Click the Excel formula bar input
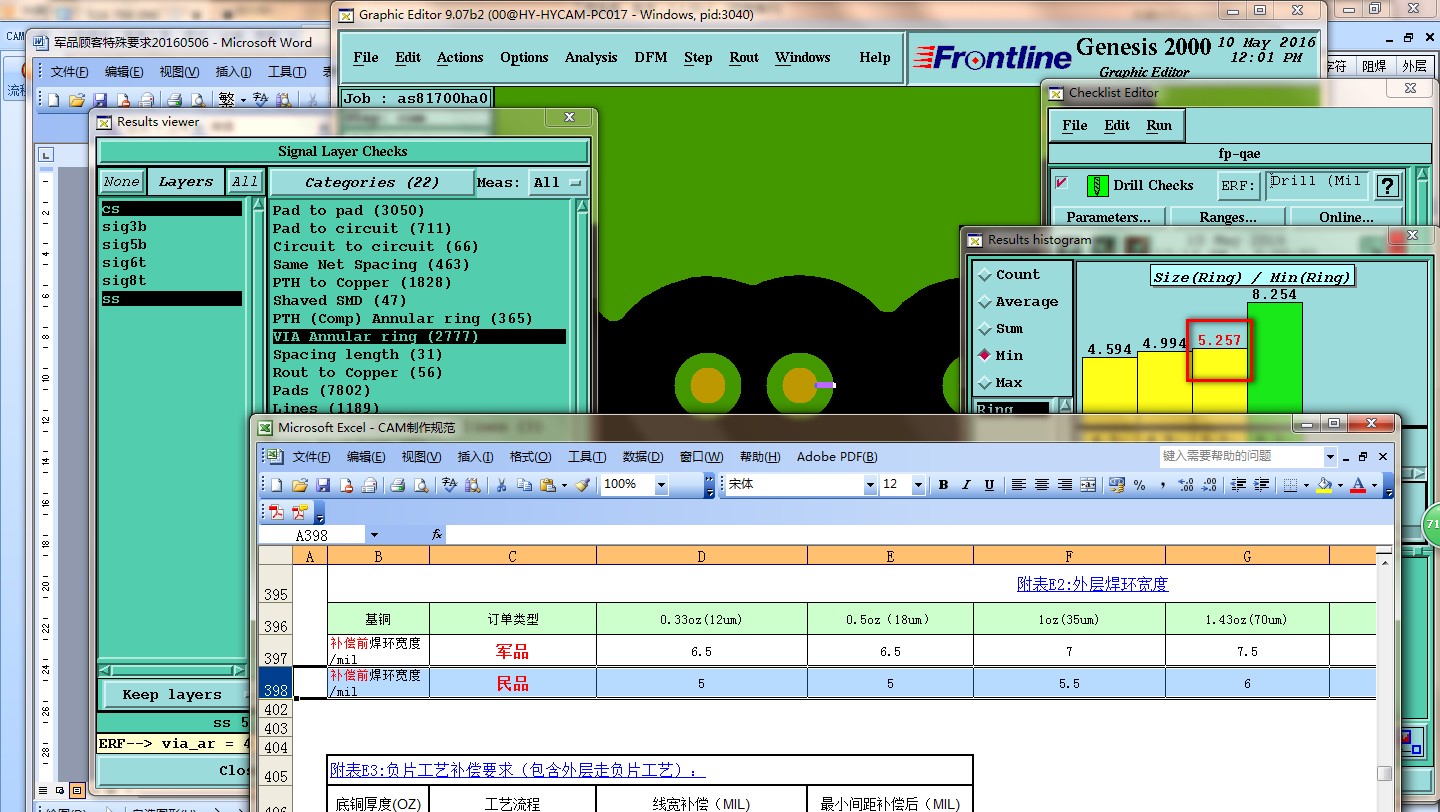The image size is (1440, 812). (918, 535)
